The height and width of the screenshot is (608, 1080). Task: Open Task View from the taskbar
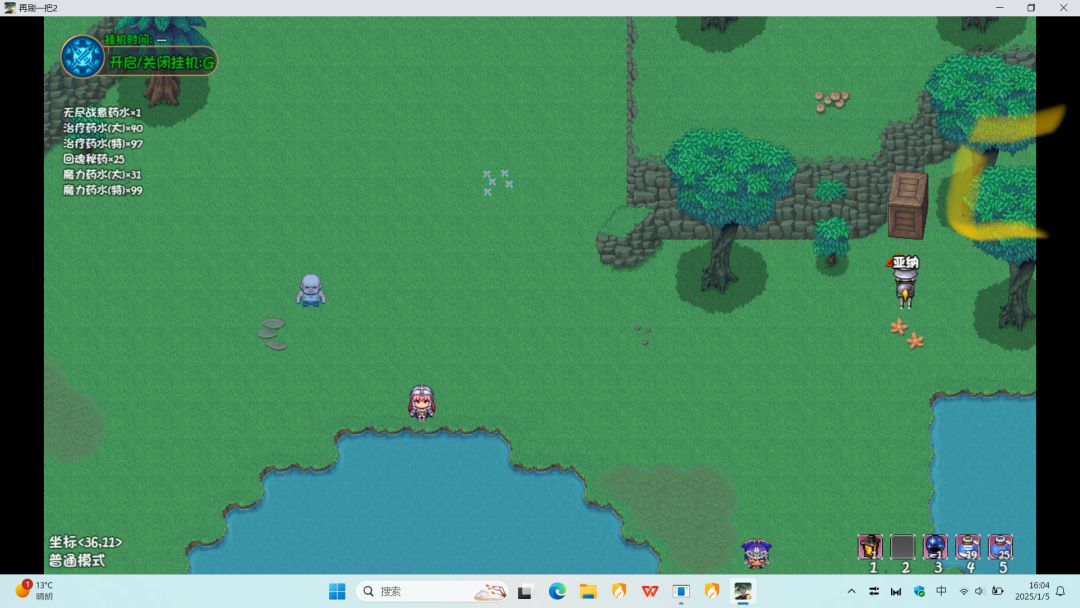(x=525, y=591)
